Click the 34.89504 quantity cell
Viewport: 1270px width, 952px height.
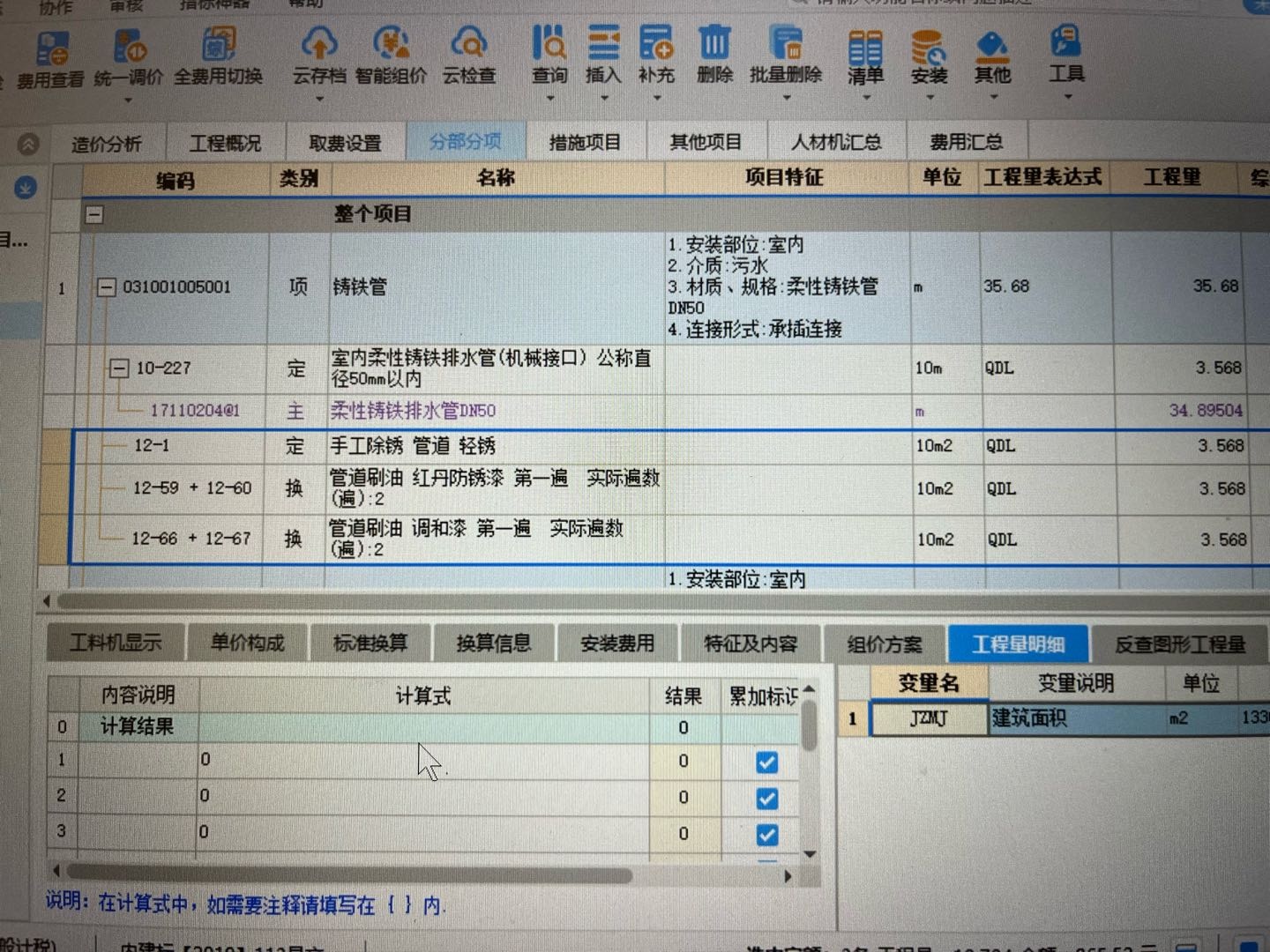(x=1179, y=411)
